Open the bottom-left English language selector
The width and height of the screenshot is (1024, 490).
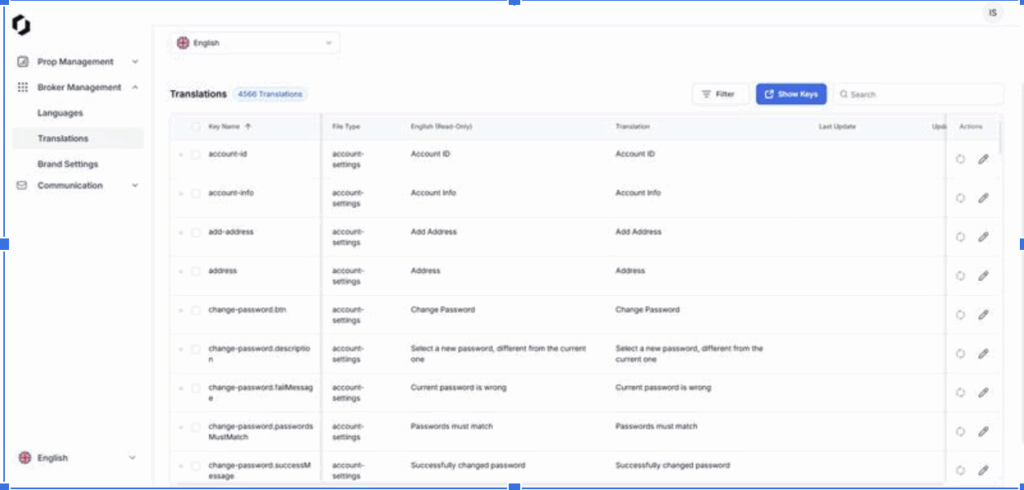coord(77,458)
